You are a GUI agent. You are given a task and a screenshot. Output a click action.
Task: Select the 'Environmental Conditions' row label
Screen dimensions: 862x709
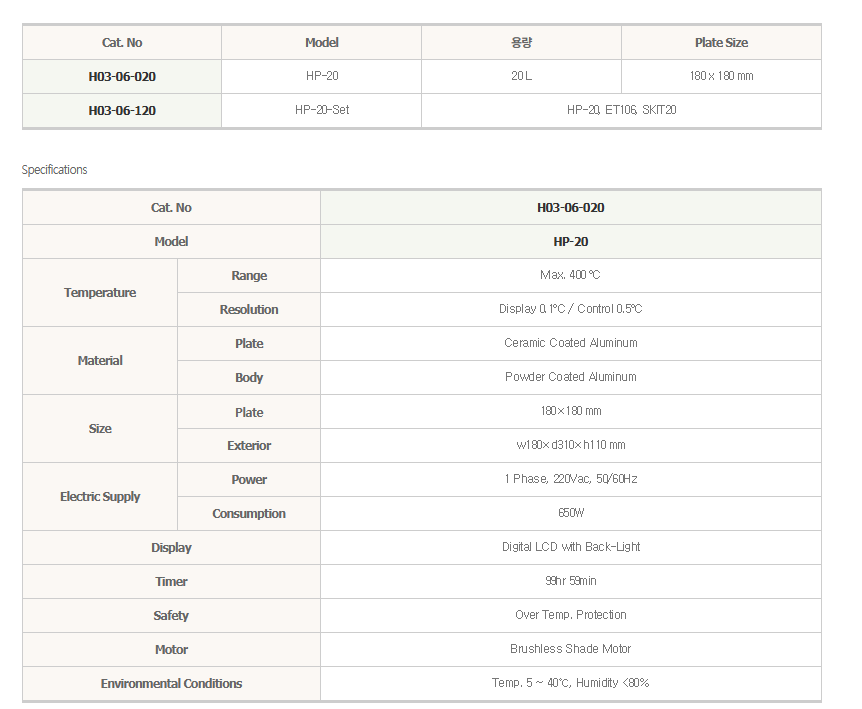pos(172,684)
